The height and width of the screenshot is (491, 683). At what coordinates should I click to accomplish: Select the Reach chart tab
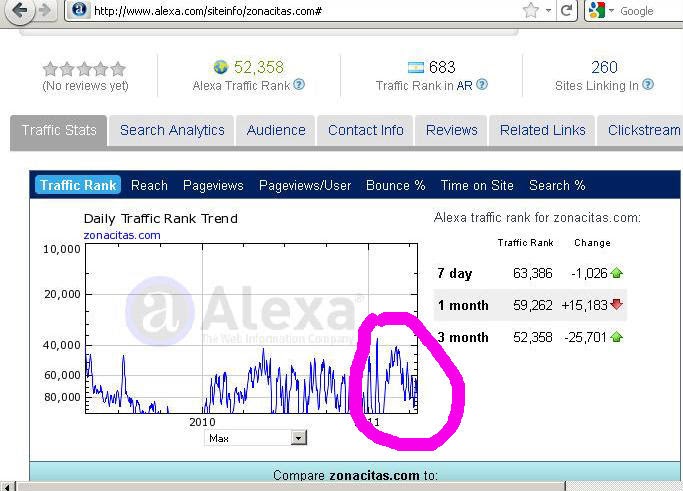(149, 185)
